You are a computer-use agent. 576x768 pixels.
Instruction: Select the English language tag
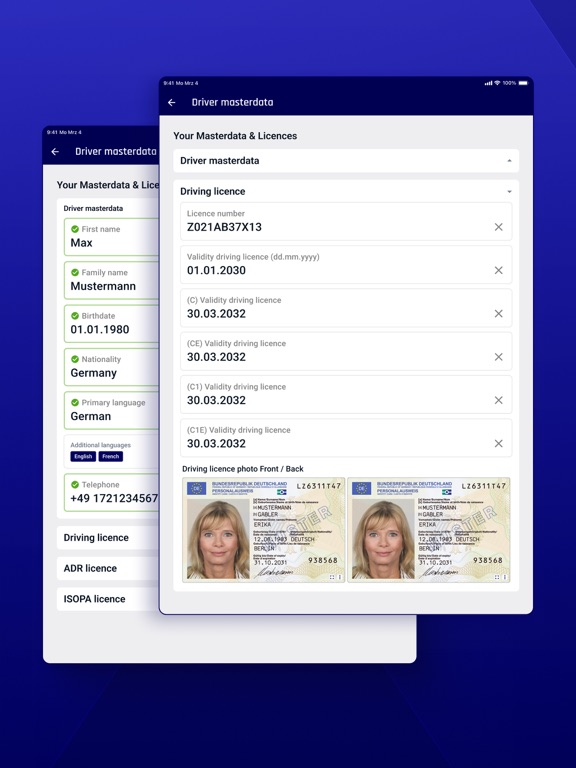coord(83,456)
